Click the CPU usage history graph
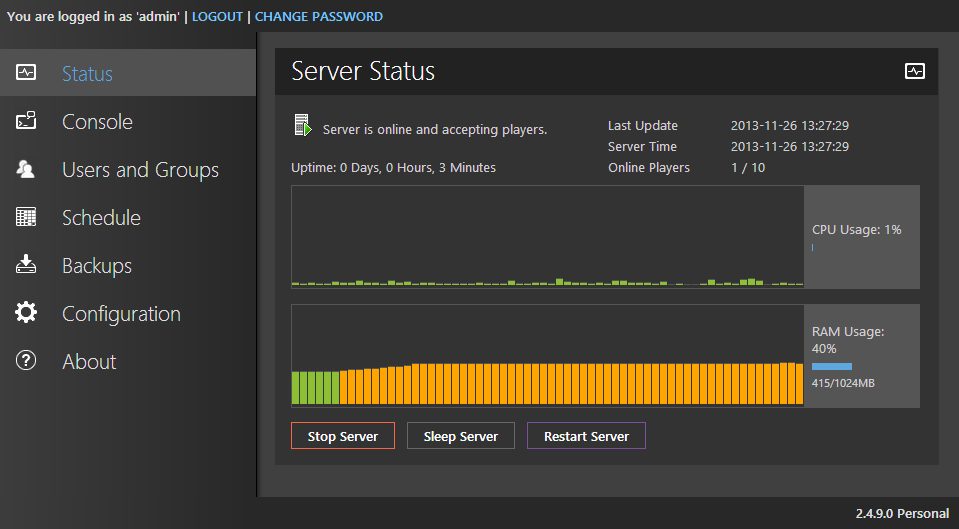This screenshot has height=529, width=959. click(x=547, y=237)
